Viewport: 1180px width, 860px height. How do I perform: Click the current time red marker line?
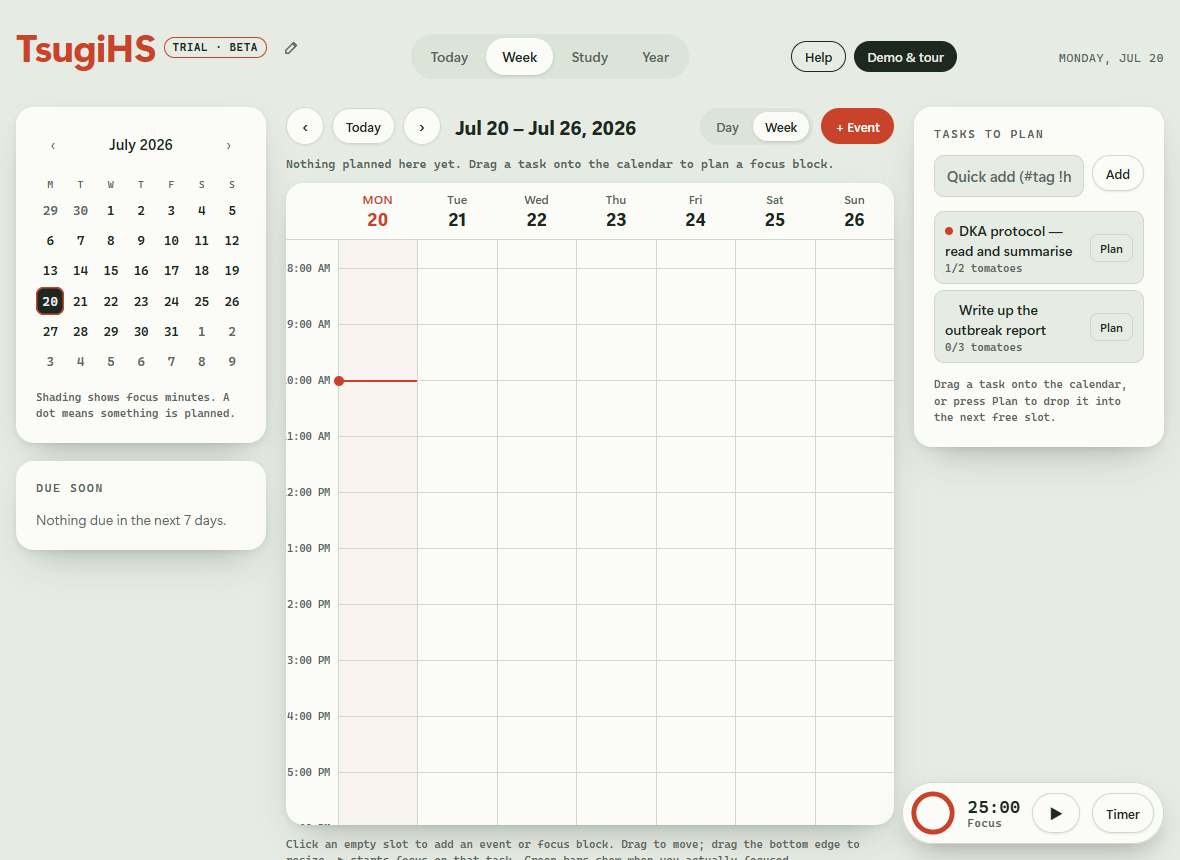click(x=377, y=381)
